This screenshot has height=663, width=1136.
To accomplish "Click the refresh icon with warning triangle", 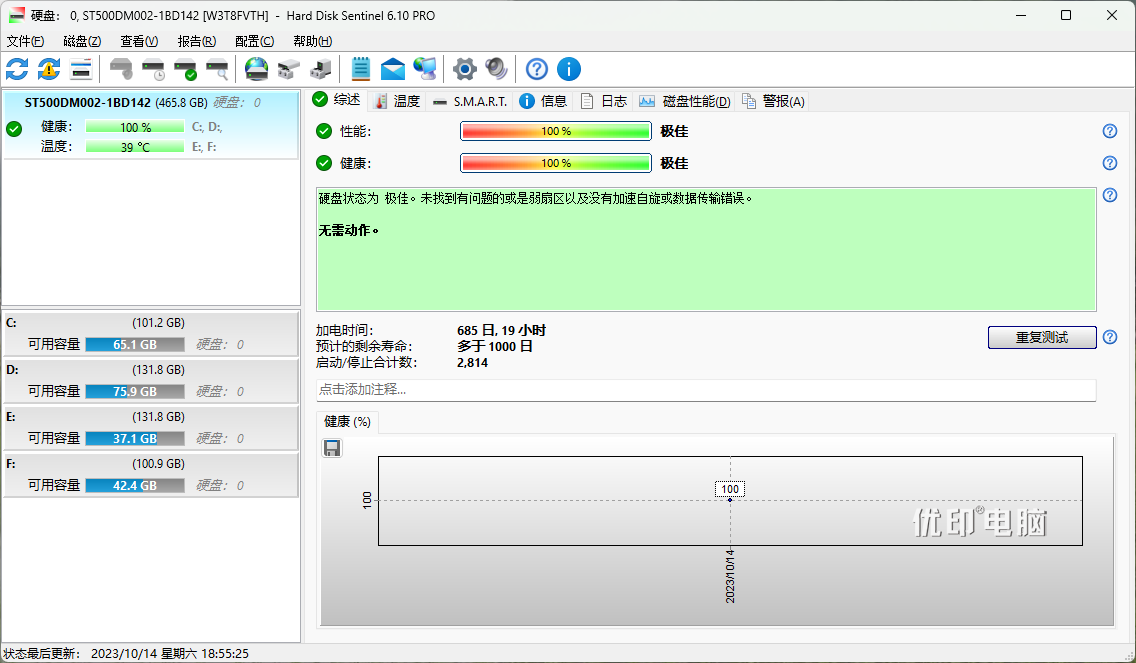I will pos(49,70).
